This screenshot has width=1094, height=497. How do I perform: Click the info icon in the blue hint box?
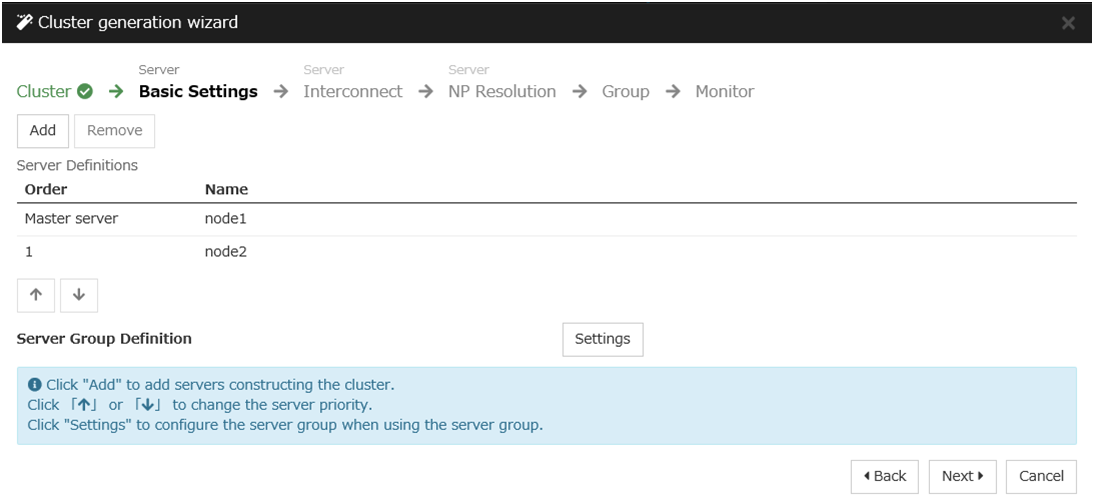35,385
